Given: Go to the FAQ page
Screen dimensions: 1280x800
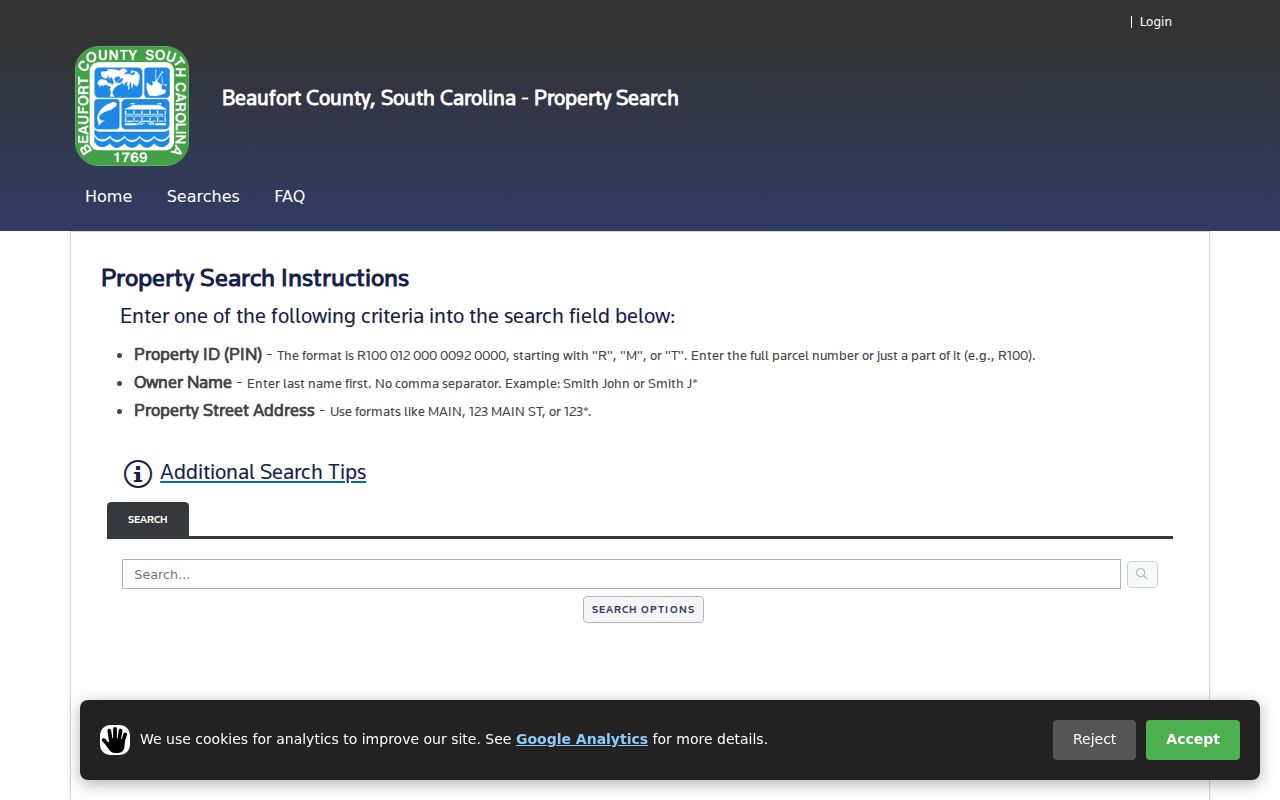Looking at the screenshot, I should [290, 196].
